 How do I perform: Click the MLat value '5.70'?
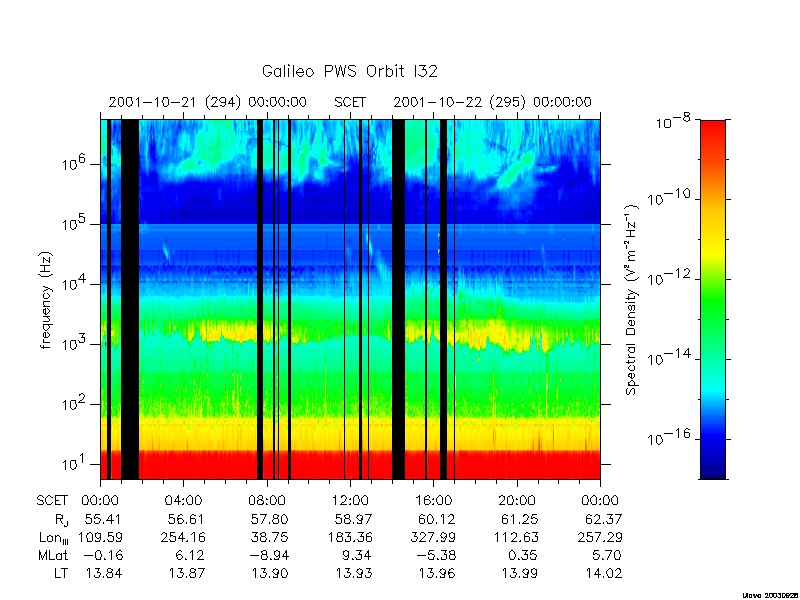click(x=607, y=555)
